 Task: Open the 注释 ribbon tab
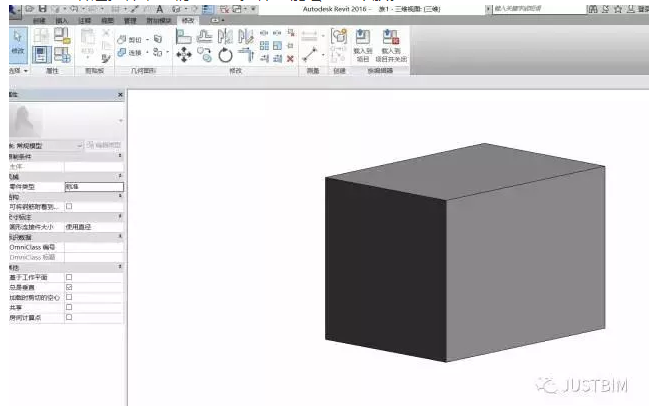click(85, 20)
